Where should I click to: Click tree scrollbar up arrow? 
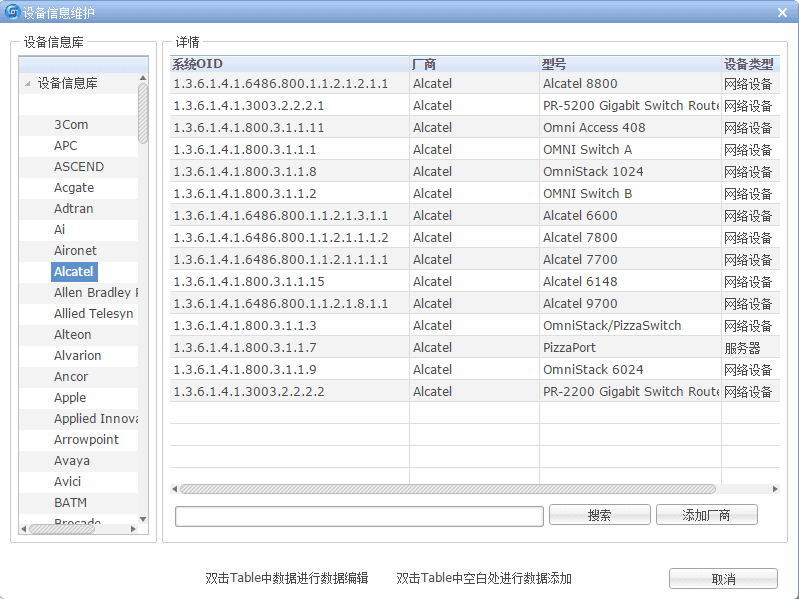143,78
